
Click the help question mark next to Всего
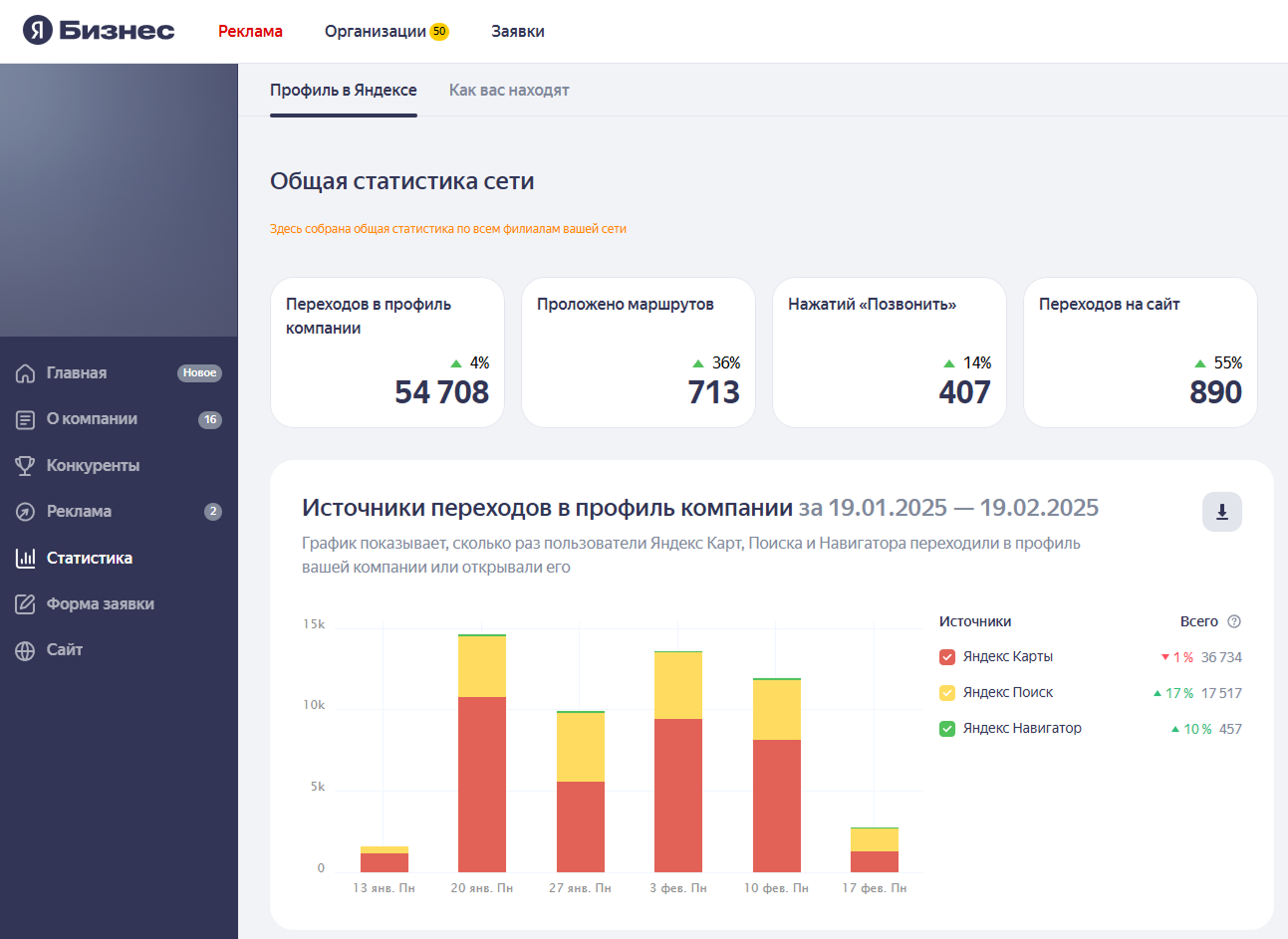pos(1234,621)
